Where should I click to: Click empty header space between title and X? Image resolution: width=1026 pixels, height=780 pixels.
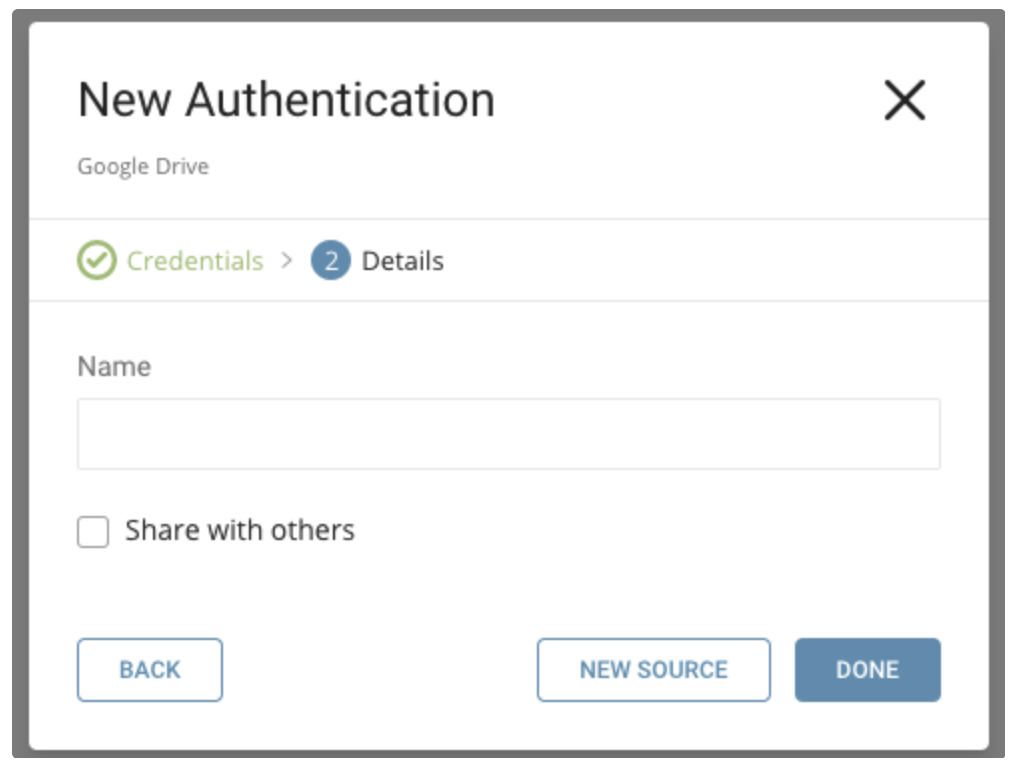coord(690,101)
